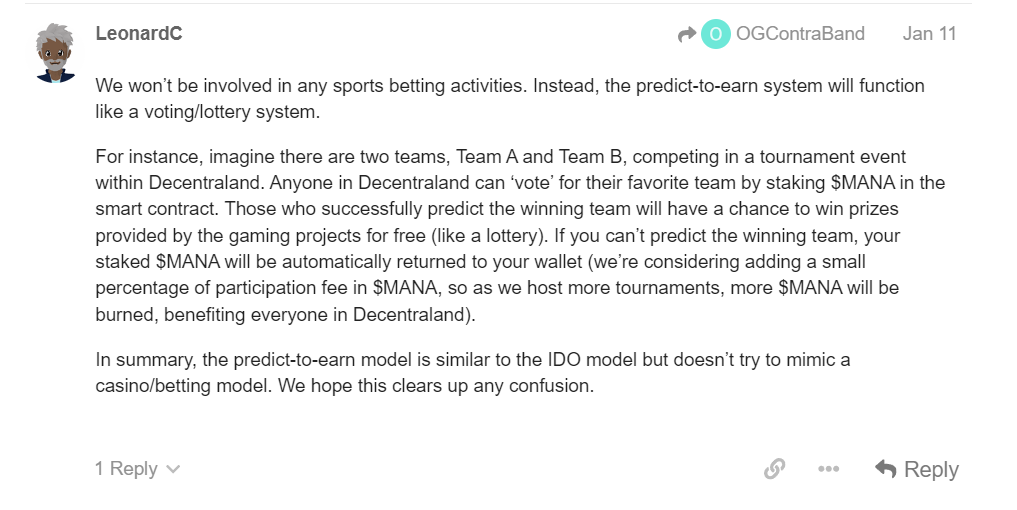
Task: Click the curved arrow on Reply button
Action: coord(885,469)
